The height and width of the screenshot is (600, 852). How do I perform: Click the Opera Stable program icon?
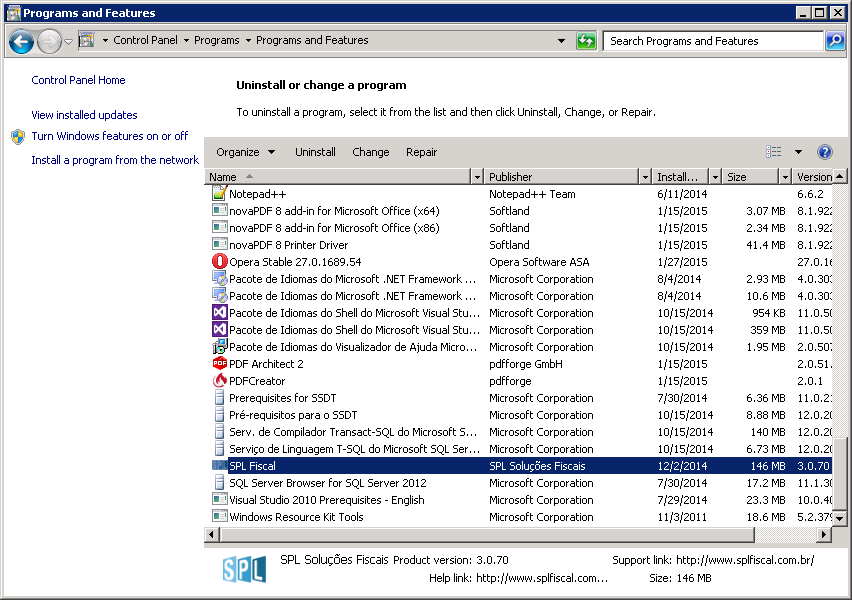click(x=220, y=261)
